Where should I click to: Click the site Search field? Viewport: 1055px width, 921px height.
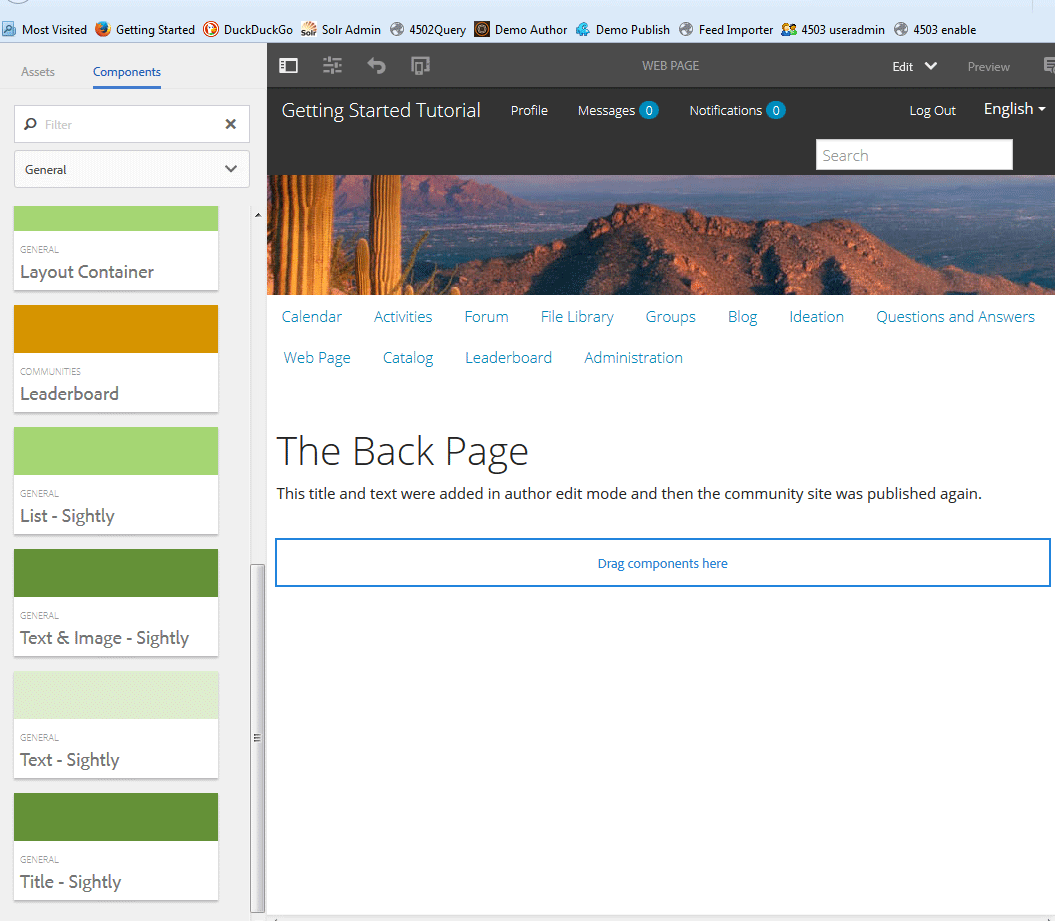[x=914, y=155]
